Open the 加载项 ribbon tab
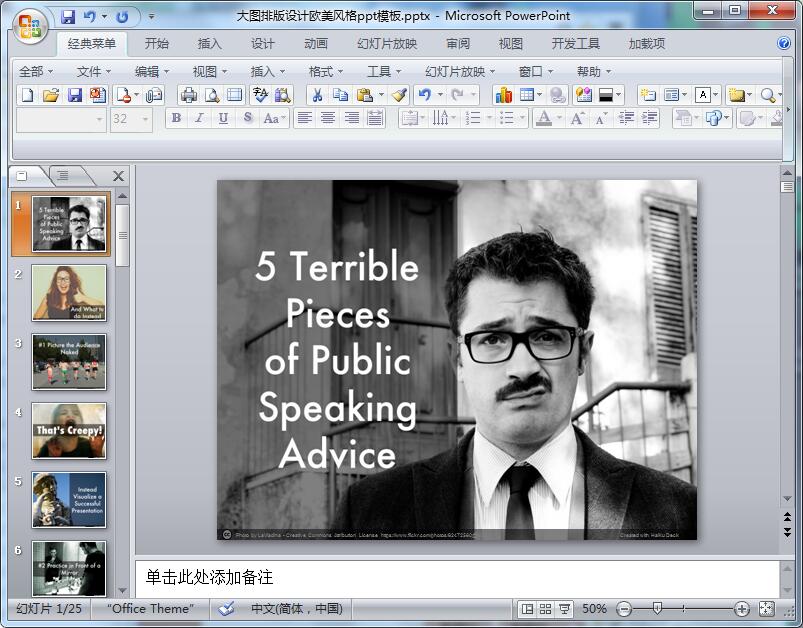The width and height of the screenshot is (803, 628). click(647, 44)
